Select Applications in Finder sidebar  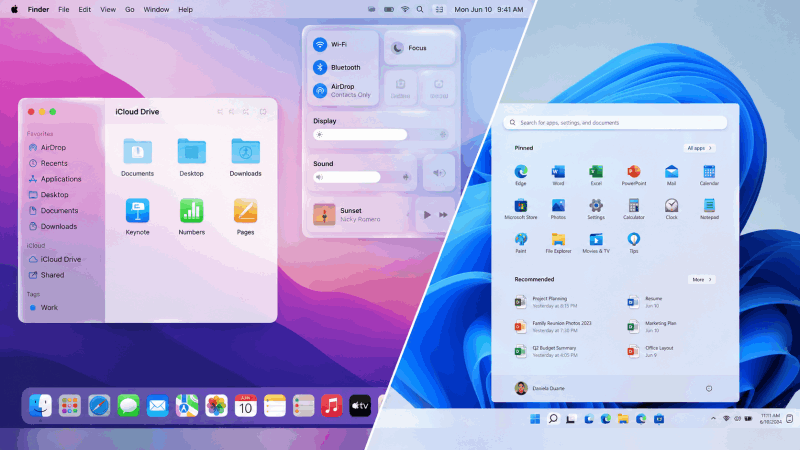tap(61, 179)
